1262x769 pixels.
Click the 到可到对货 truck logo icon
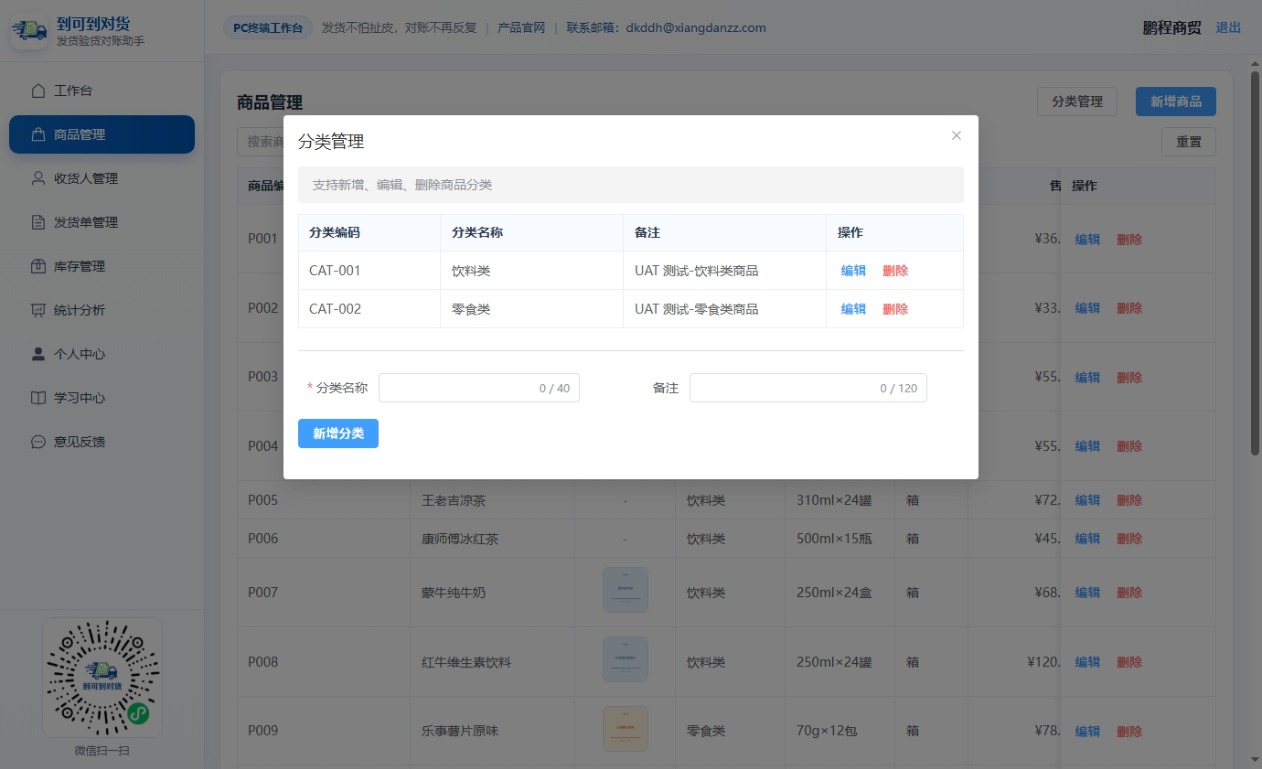tap(30, 31)
